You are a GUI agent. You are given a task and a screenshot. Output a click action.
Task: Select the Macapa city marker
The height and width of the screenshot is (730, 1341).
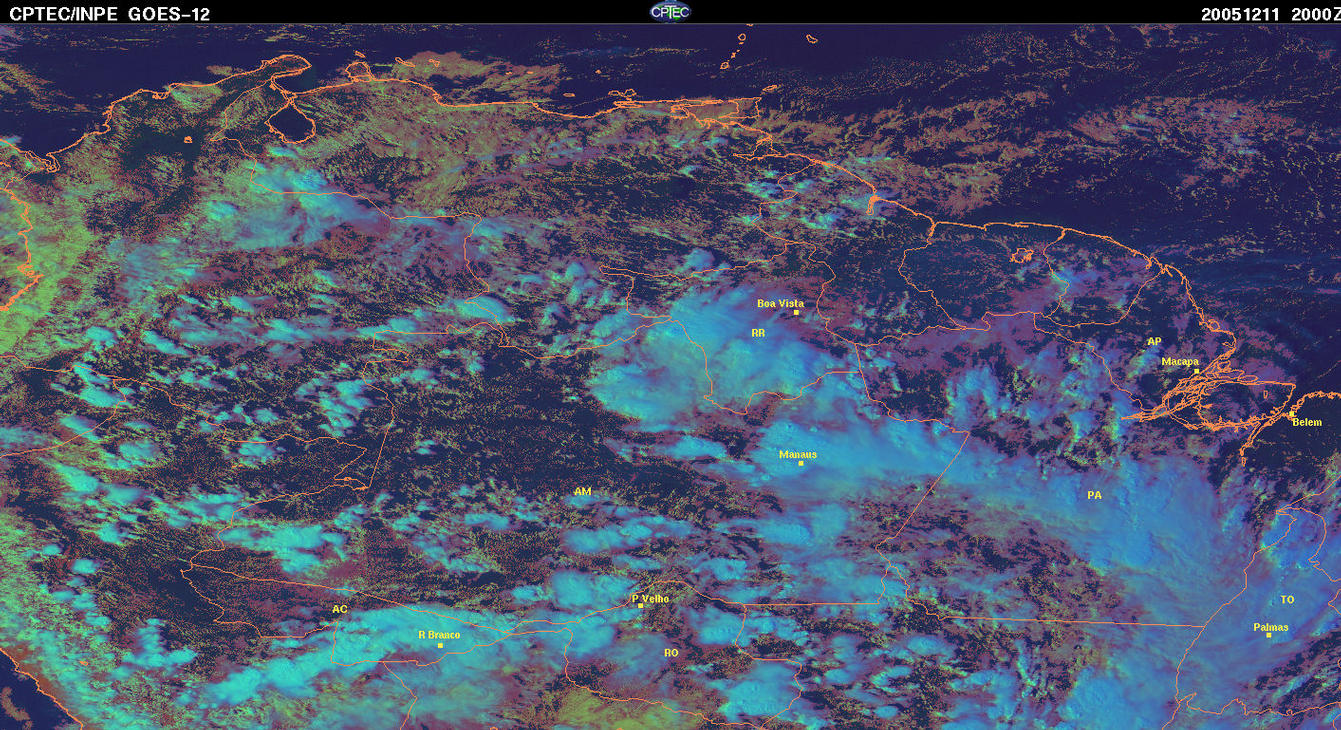[x=1196, y=371]
